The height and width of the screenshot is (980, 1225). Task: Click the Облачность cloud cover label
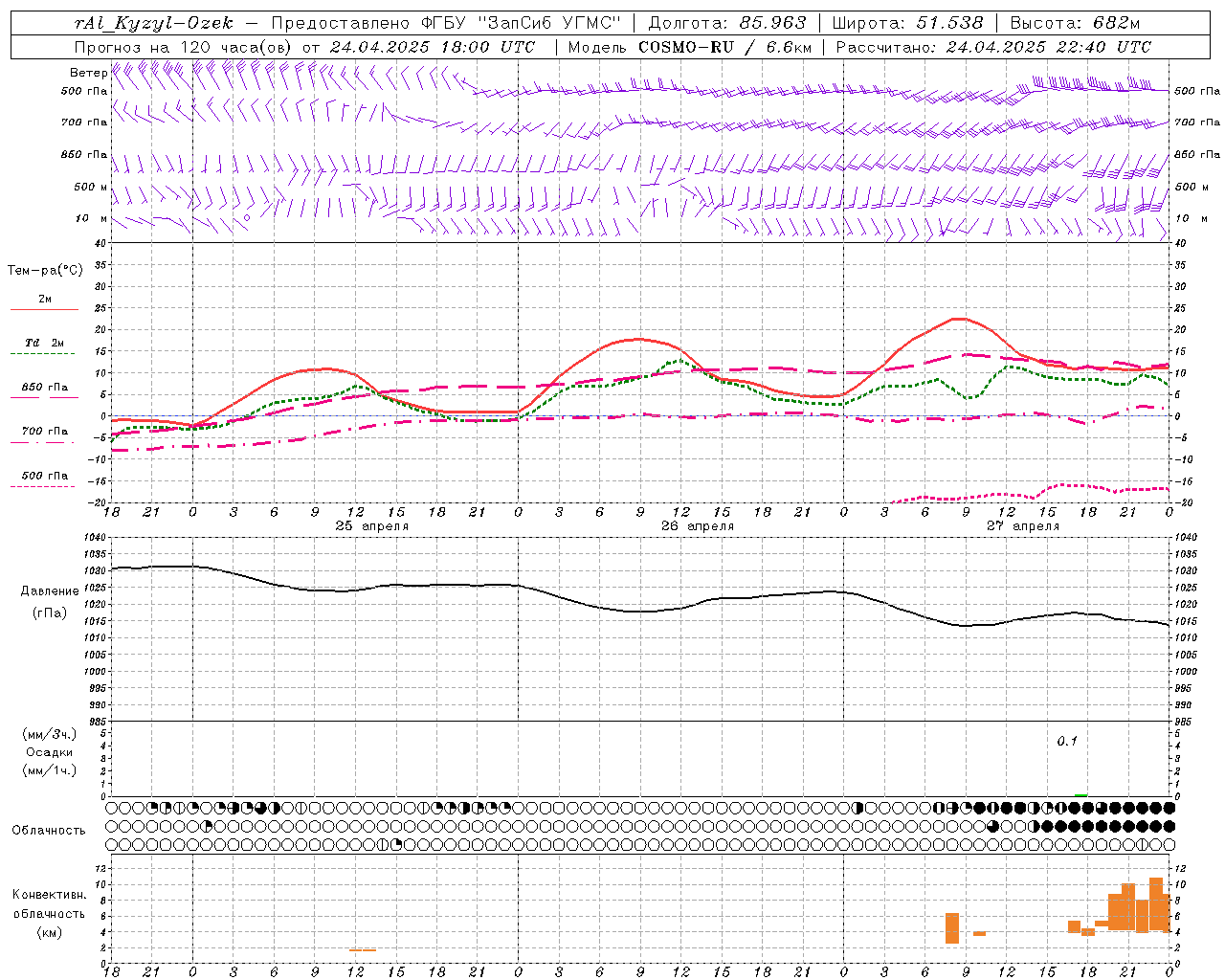[x=49, y=831]
